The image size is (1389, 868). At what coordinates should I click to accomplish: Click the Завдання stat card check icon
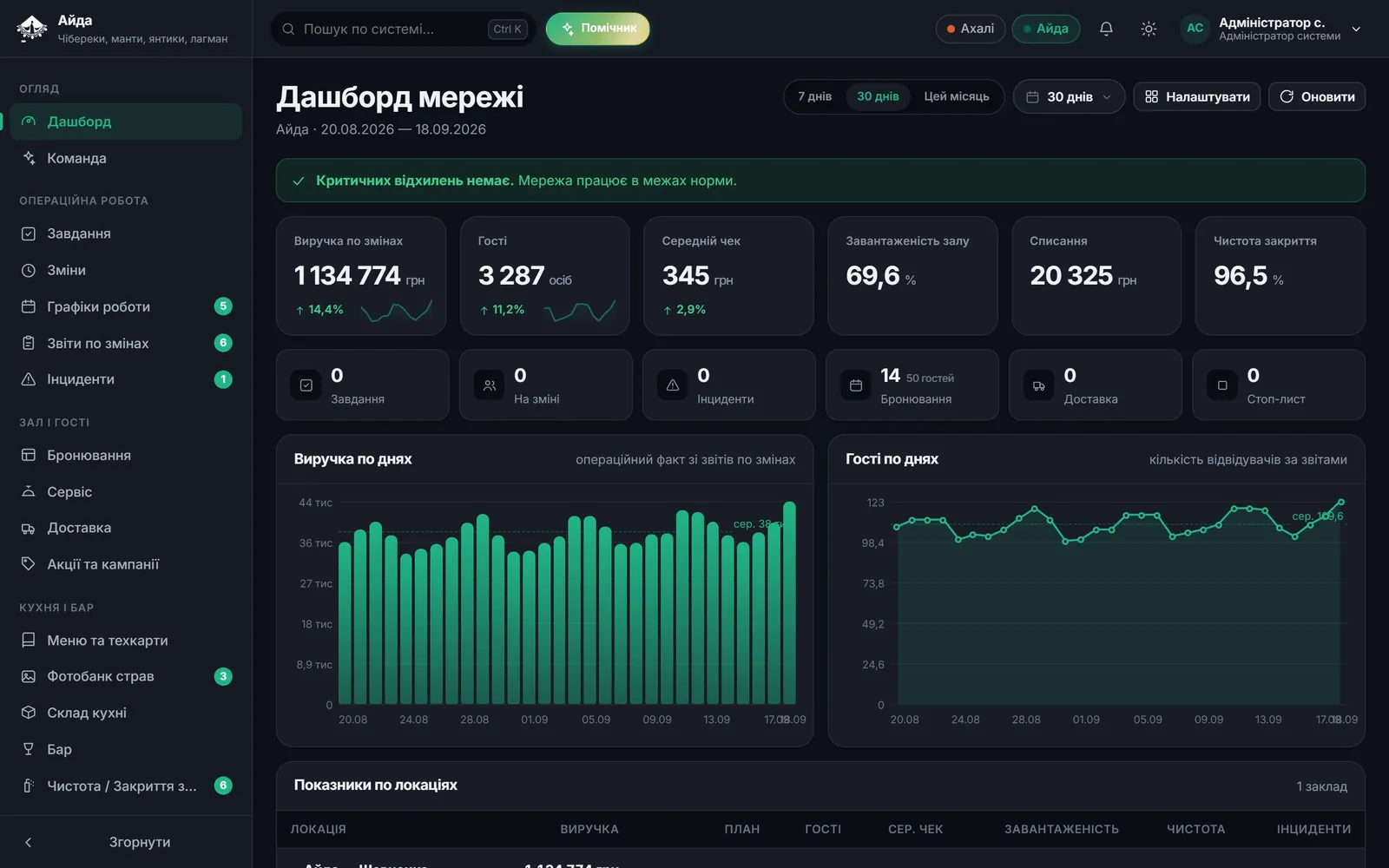306,385
